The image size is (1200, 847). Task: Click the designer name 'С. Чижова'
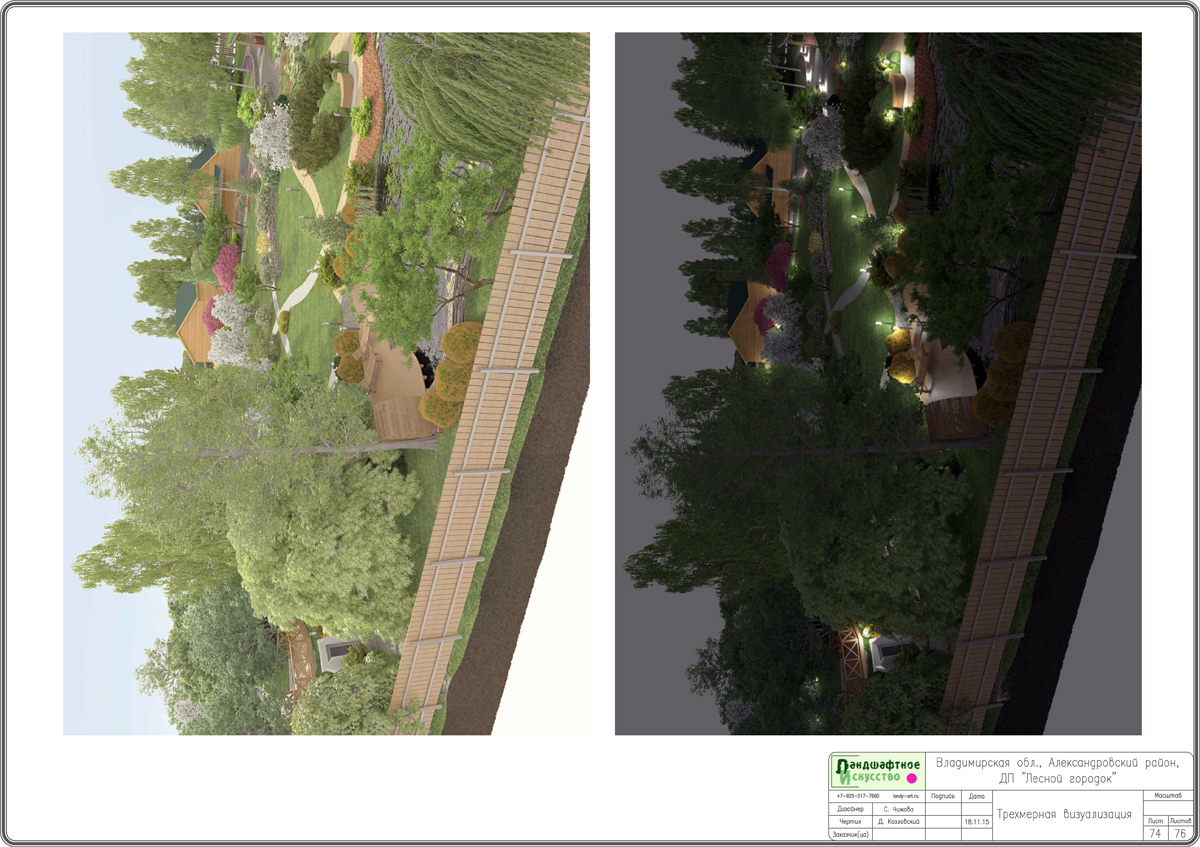pyautogui.click(x=898, y=809)
